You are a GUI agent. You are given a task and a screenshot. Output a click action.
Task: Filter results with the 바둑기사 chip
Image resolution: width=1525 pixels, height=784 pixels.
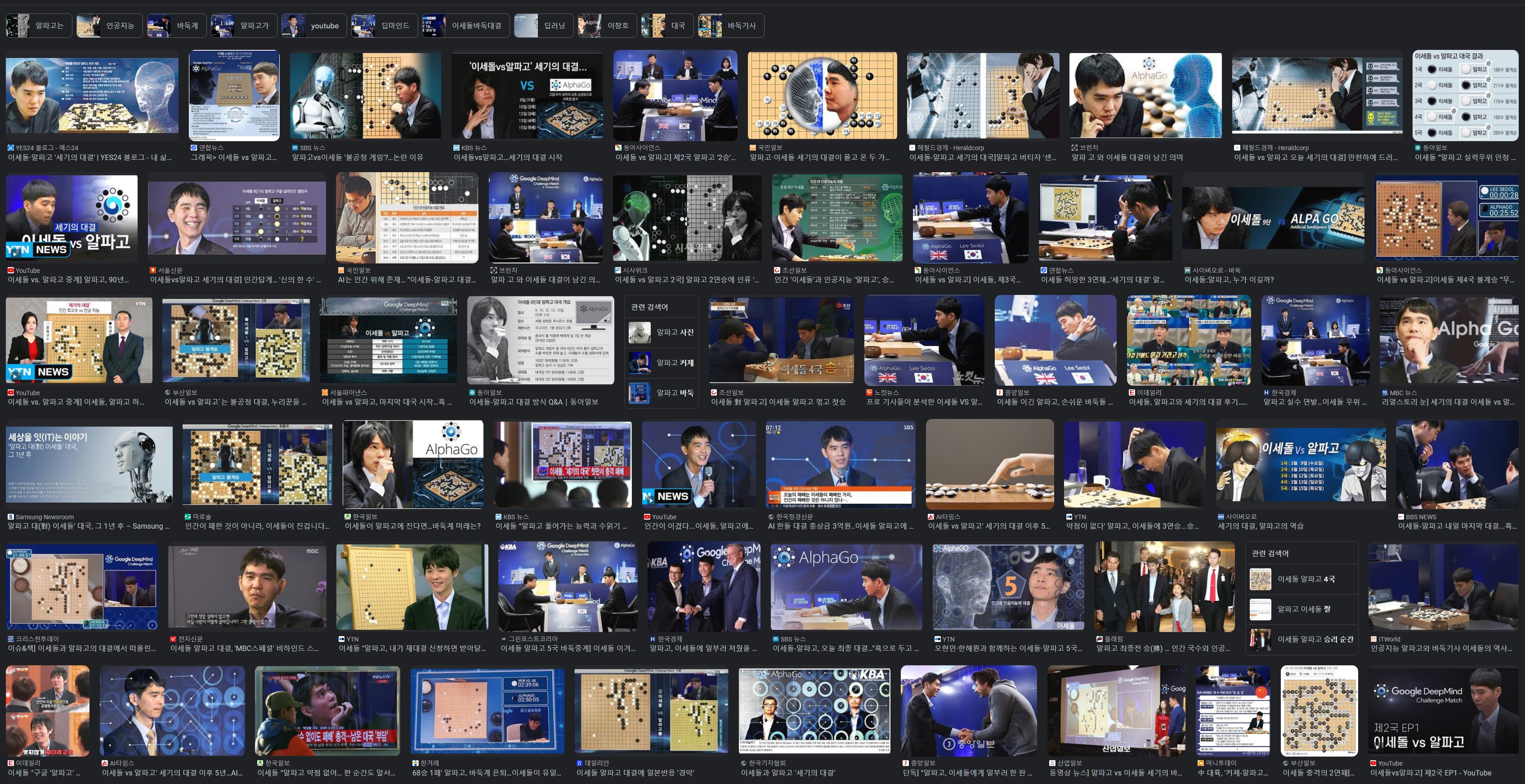[x=730, y=26]
